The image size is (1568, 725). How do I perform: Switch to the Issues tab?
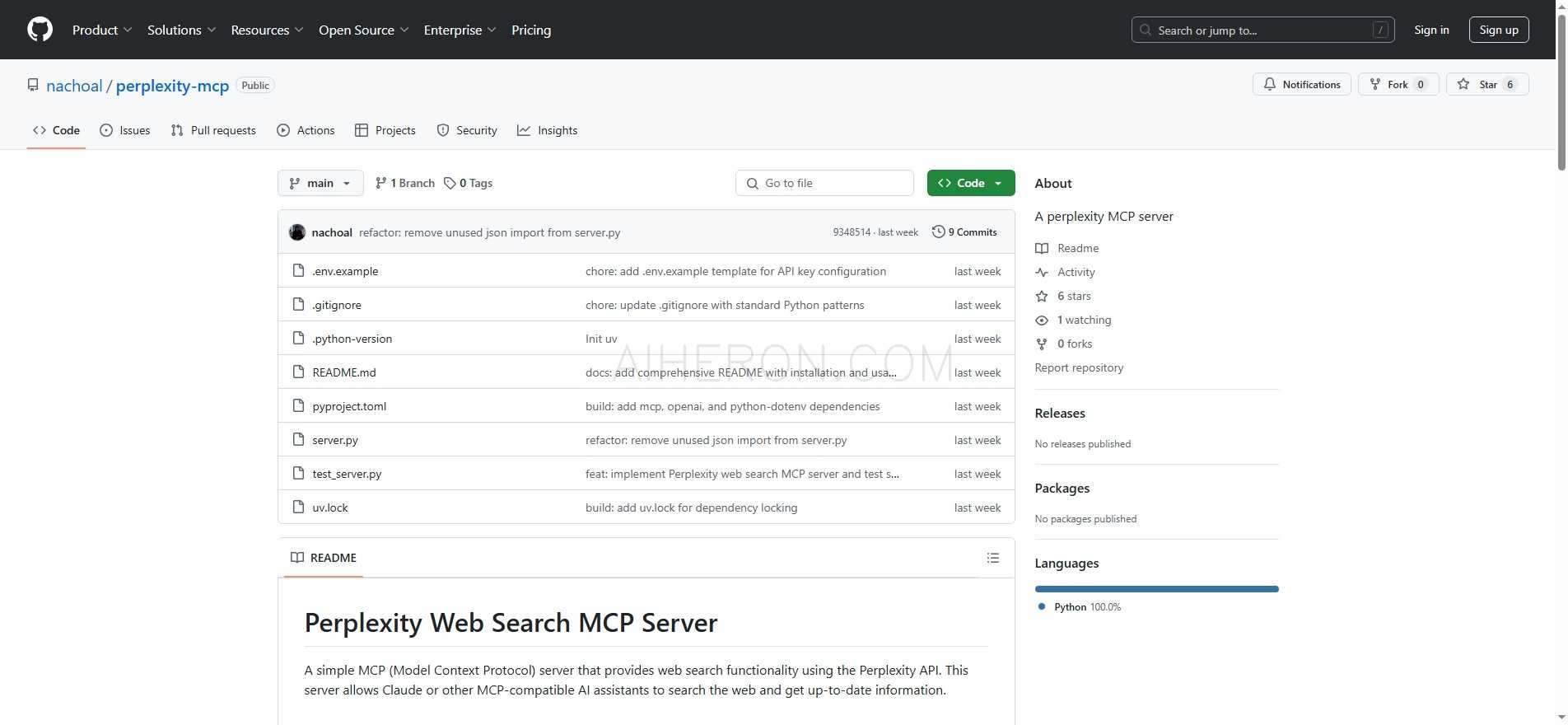[x=125, y=130]
